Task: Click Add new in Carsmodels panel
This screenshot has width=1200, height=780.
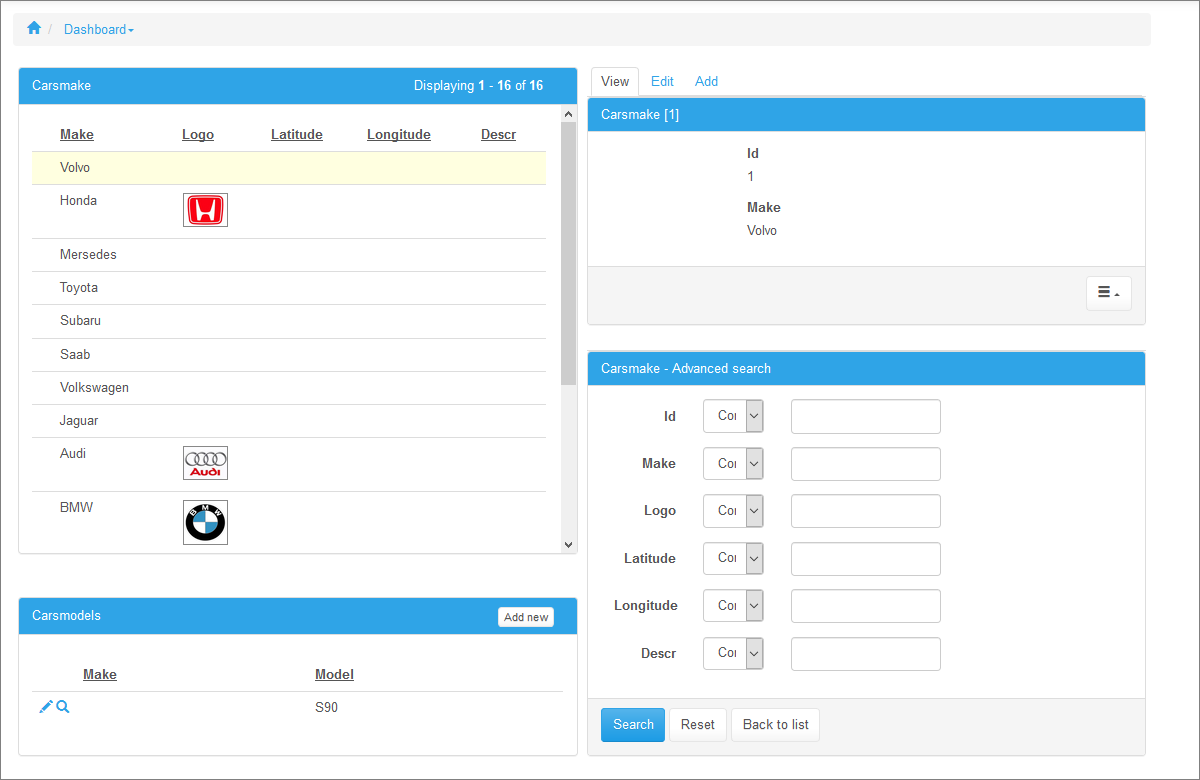Action: point(525,617)
